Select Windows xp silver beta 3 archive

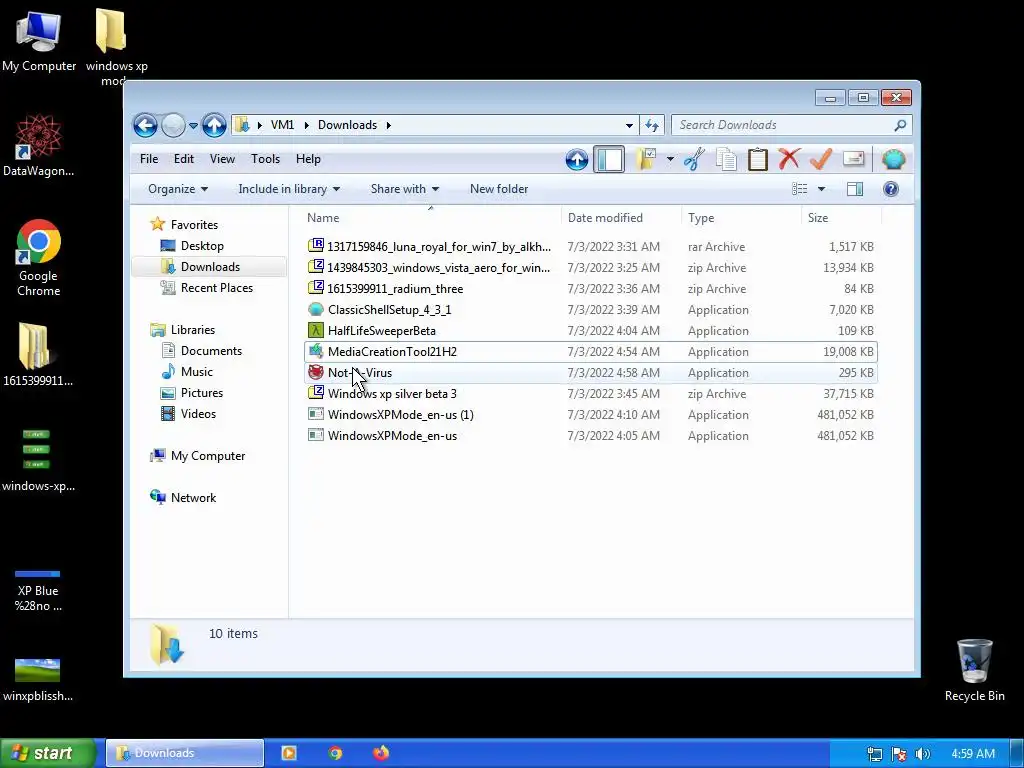tap(591, 394)
